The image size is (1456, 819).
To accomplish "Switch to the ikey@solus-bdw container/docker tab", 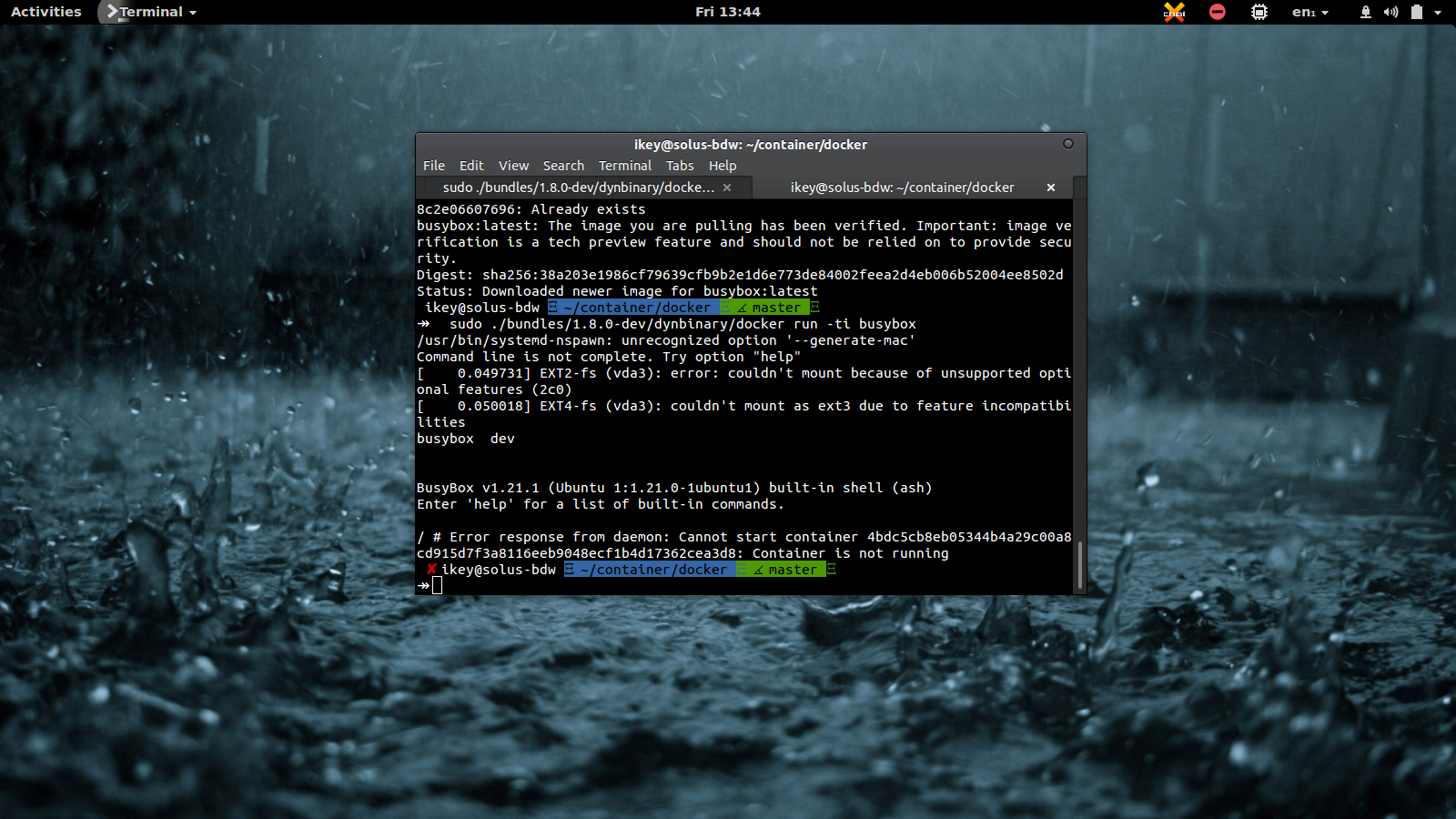I will (902, 187).
